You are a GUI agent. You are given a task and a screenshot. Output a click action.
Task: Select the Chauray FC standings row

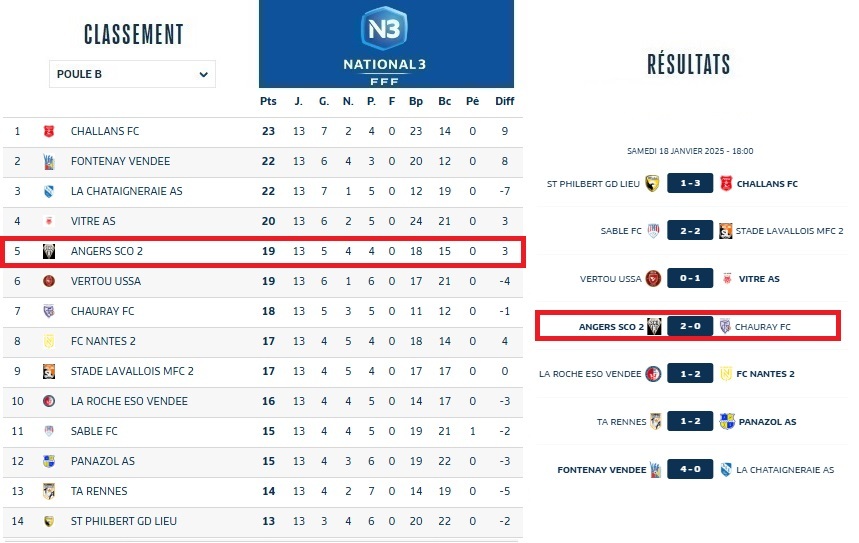point(102,311)
